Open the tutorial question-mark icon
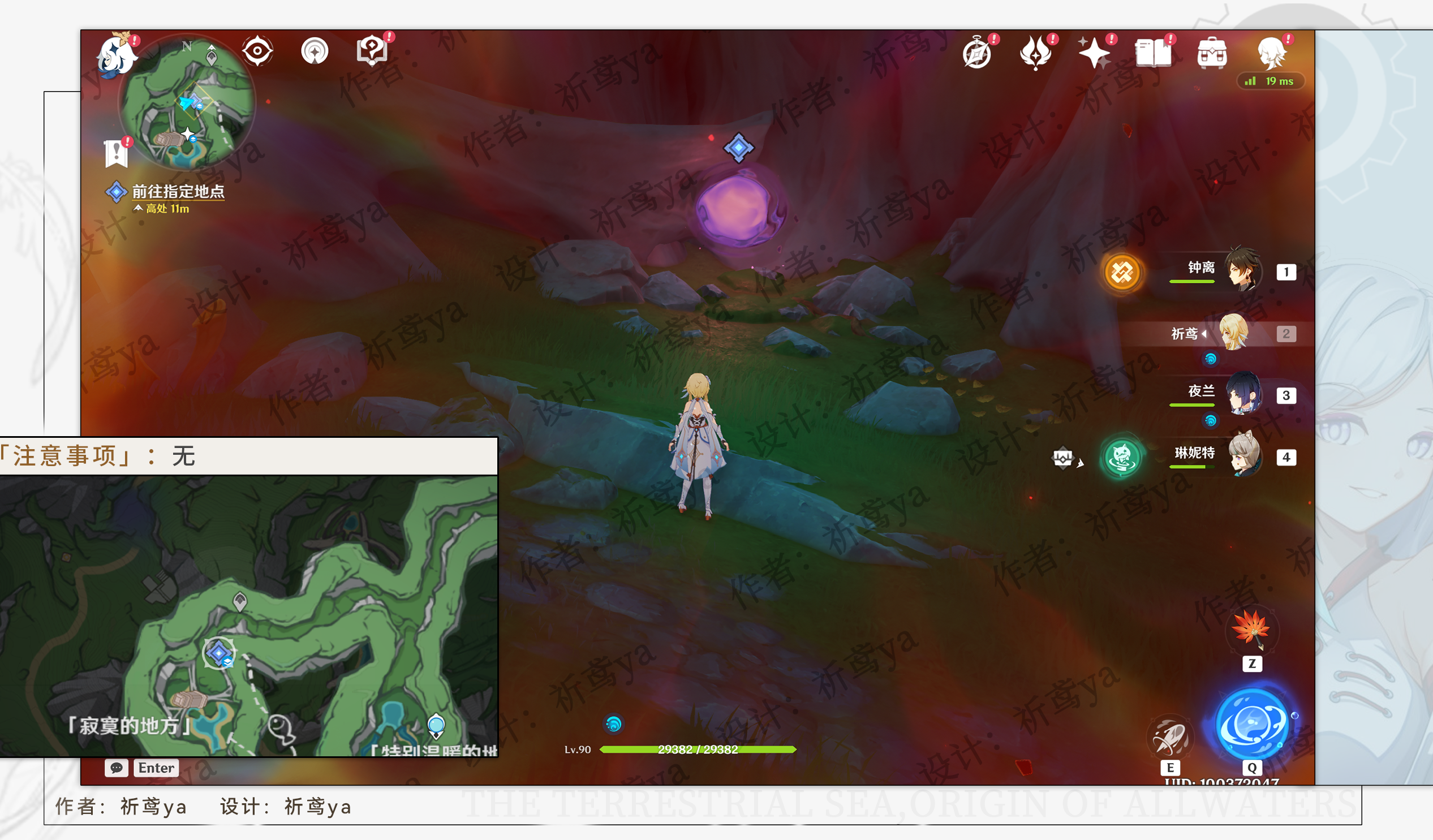Viewport: 1433px width, 840px height. (372, 51)
